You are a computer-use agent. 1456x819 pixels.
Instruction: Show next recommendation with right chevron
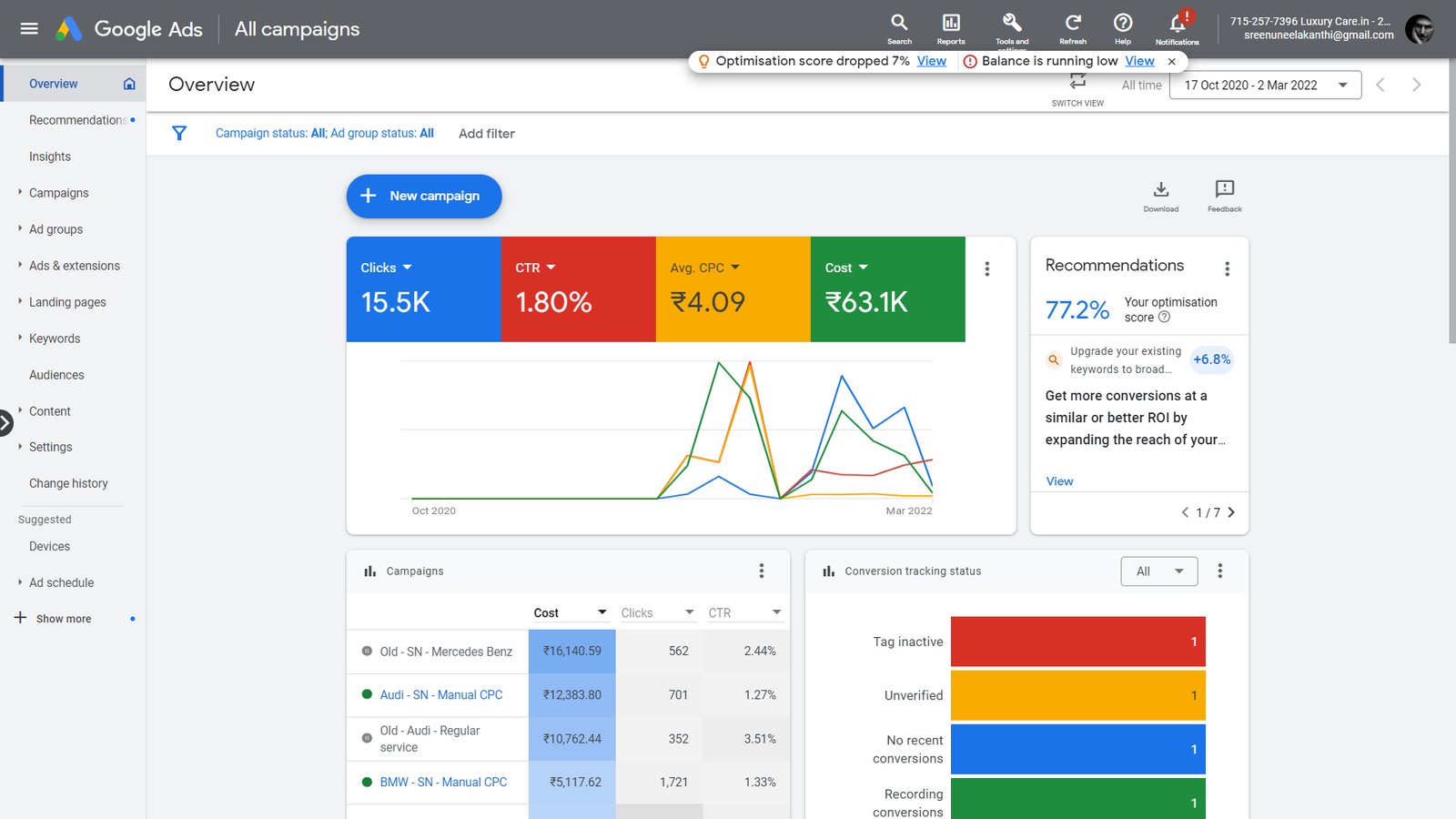[x=1231, y=512]
